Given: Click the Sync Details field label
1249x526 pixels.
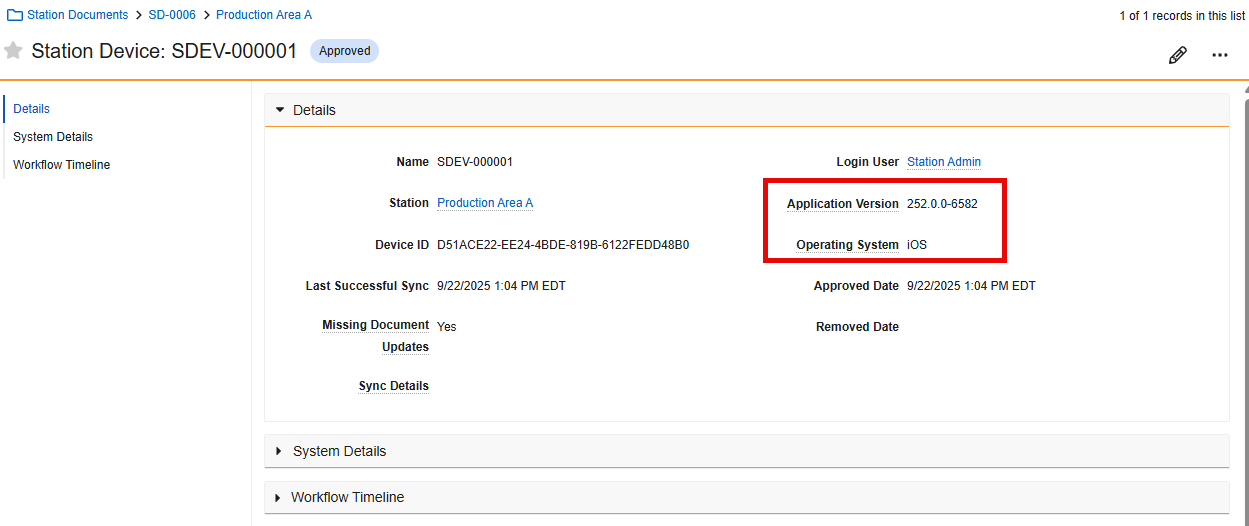Looking at the screenshot, I should coord(393,386).
